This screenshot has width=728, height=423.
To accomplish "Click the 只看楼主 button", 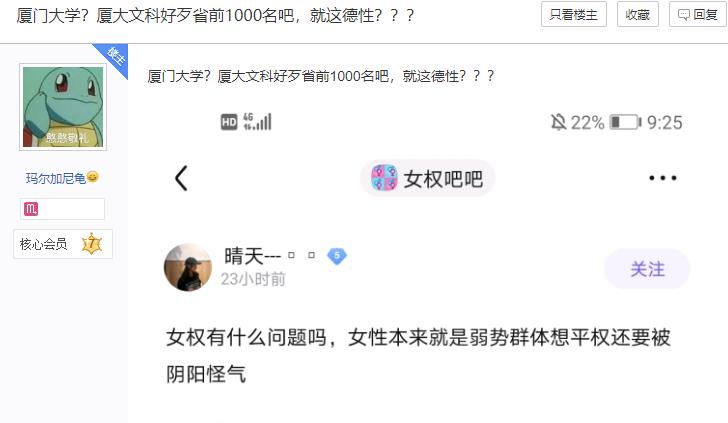I will coord(573,14).
